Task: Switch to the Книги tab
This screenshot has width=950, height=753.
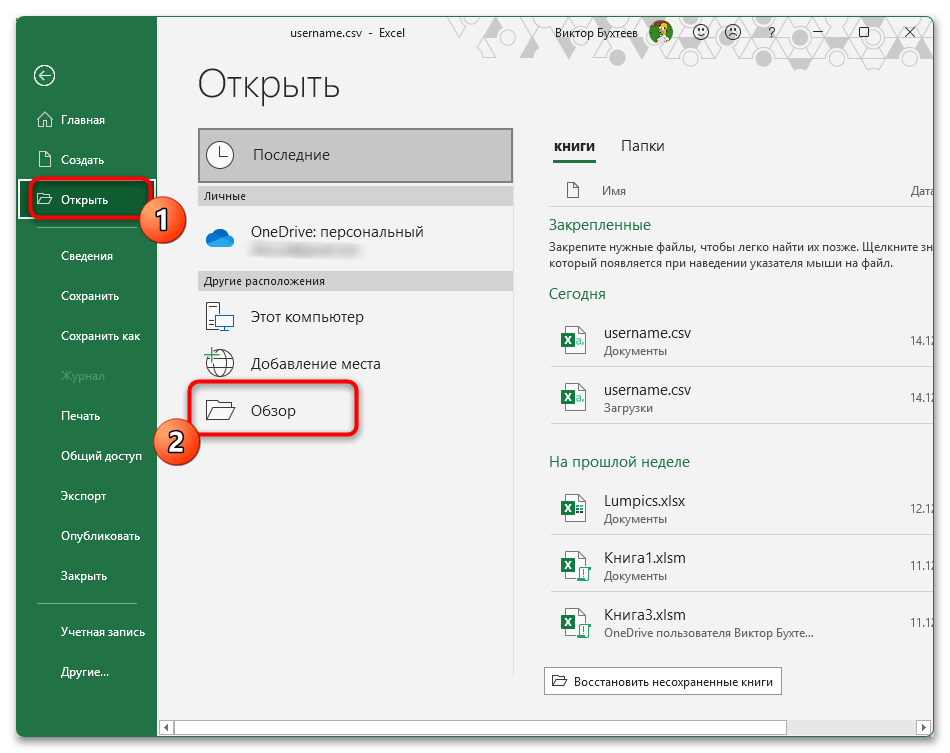Action: [x=574, y=147]
